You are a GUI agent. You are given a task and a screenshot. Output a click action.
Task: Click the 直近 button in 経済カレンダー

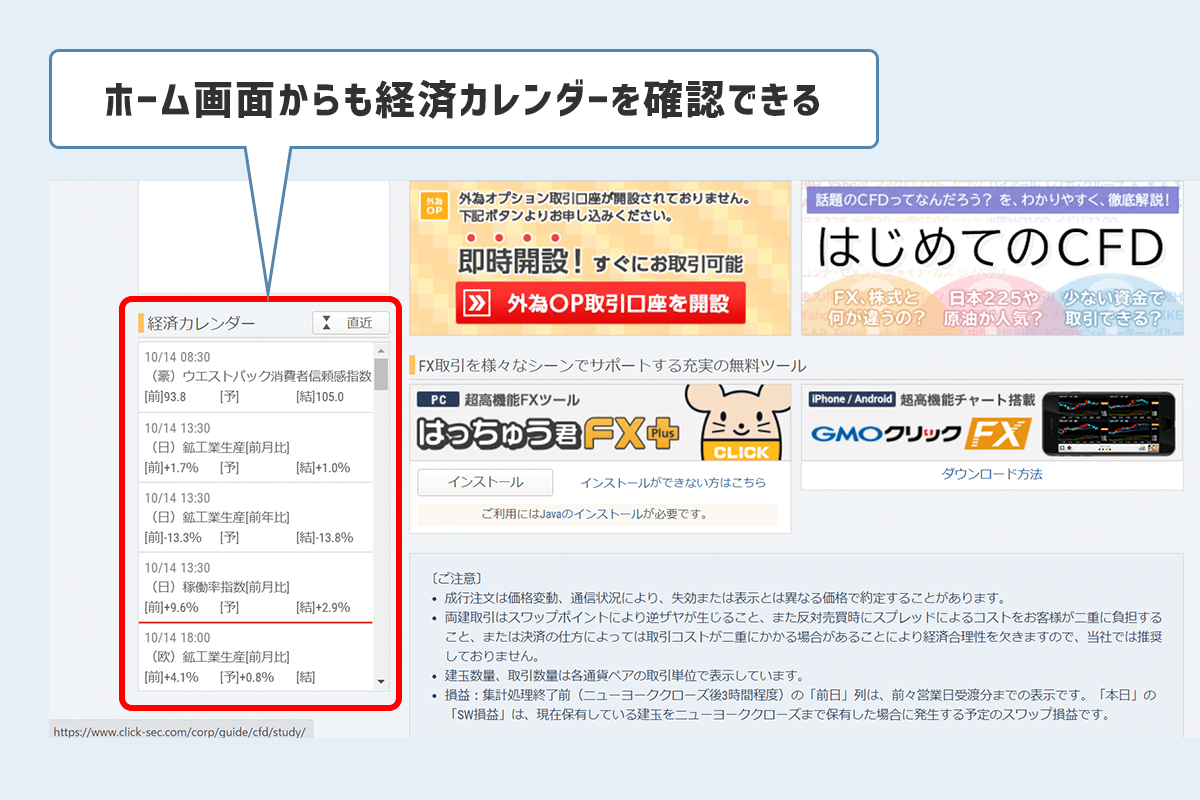[x=351, y=323]
